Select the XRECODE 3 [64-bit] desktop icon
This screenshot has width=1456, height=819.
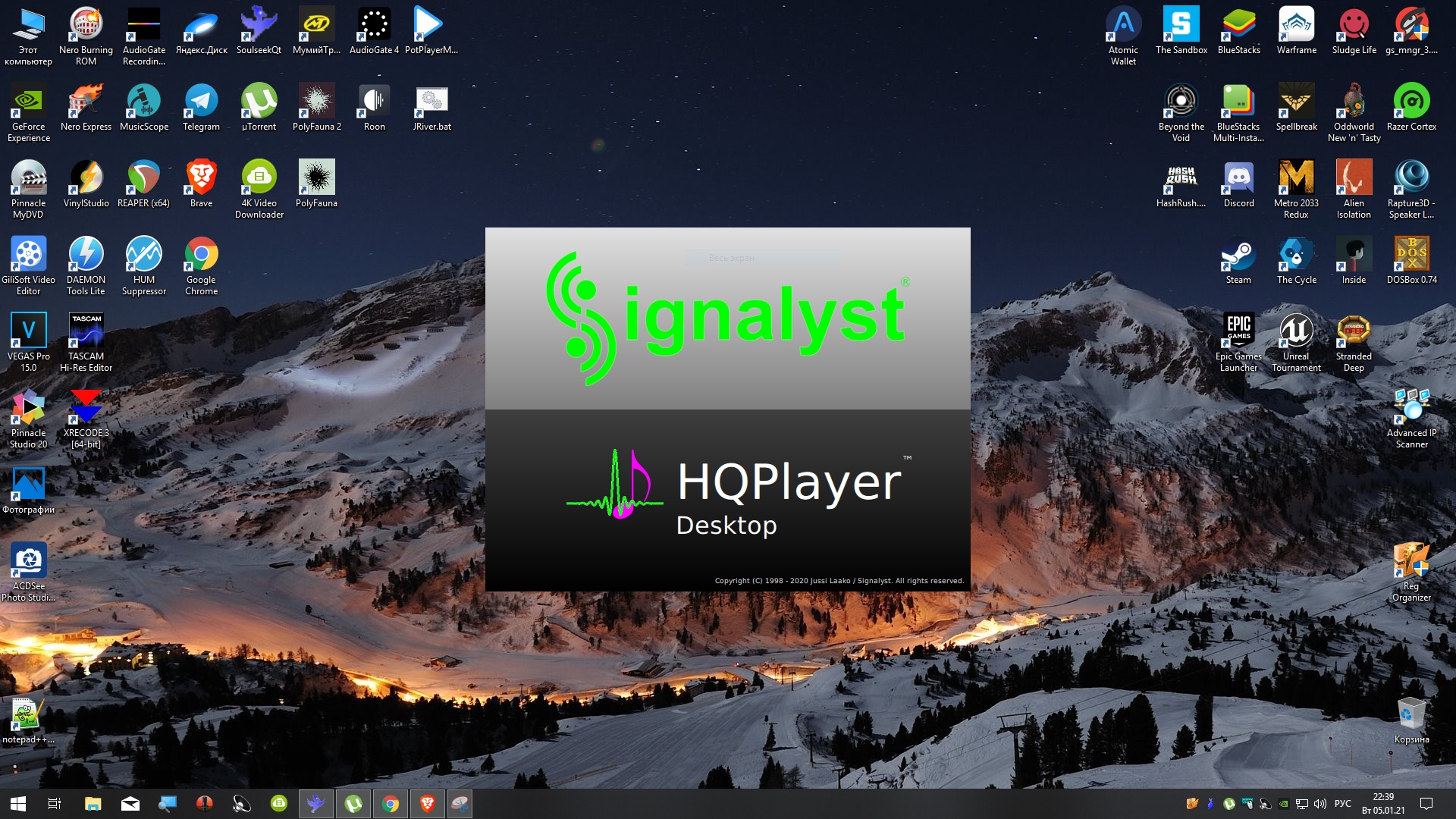pos(86,419)
